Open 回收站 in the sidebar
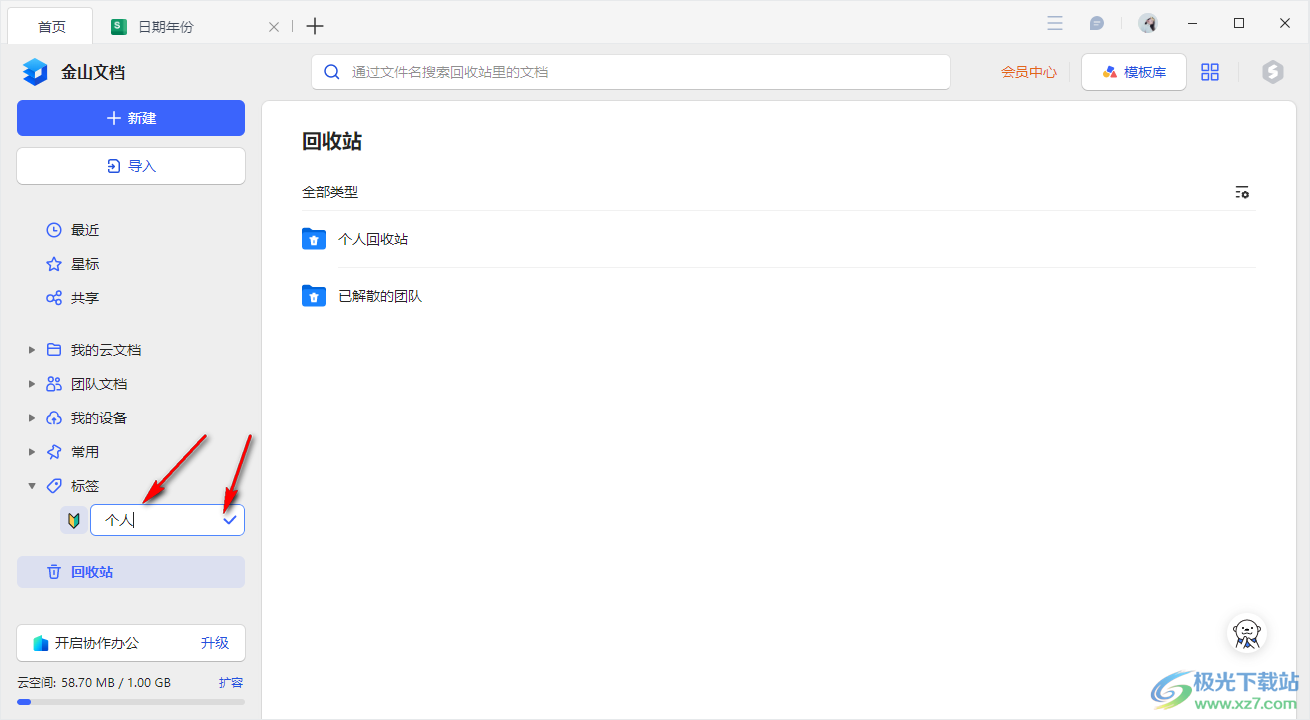Image resolution: width=1310 pixels, height=720 pixels. coord(131,572)
